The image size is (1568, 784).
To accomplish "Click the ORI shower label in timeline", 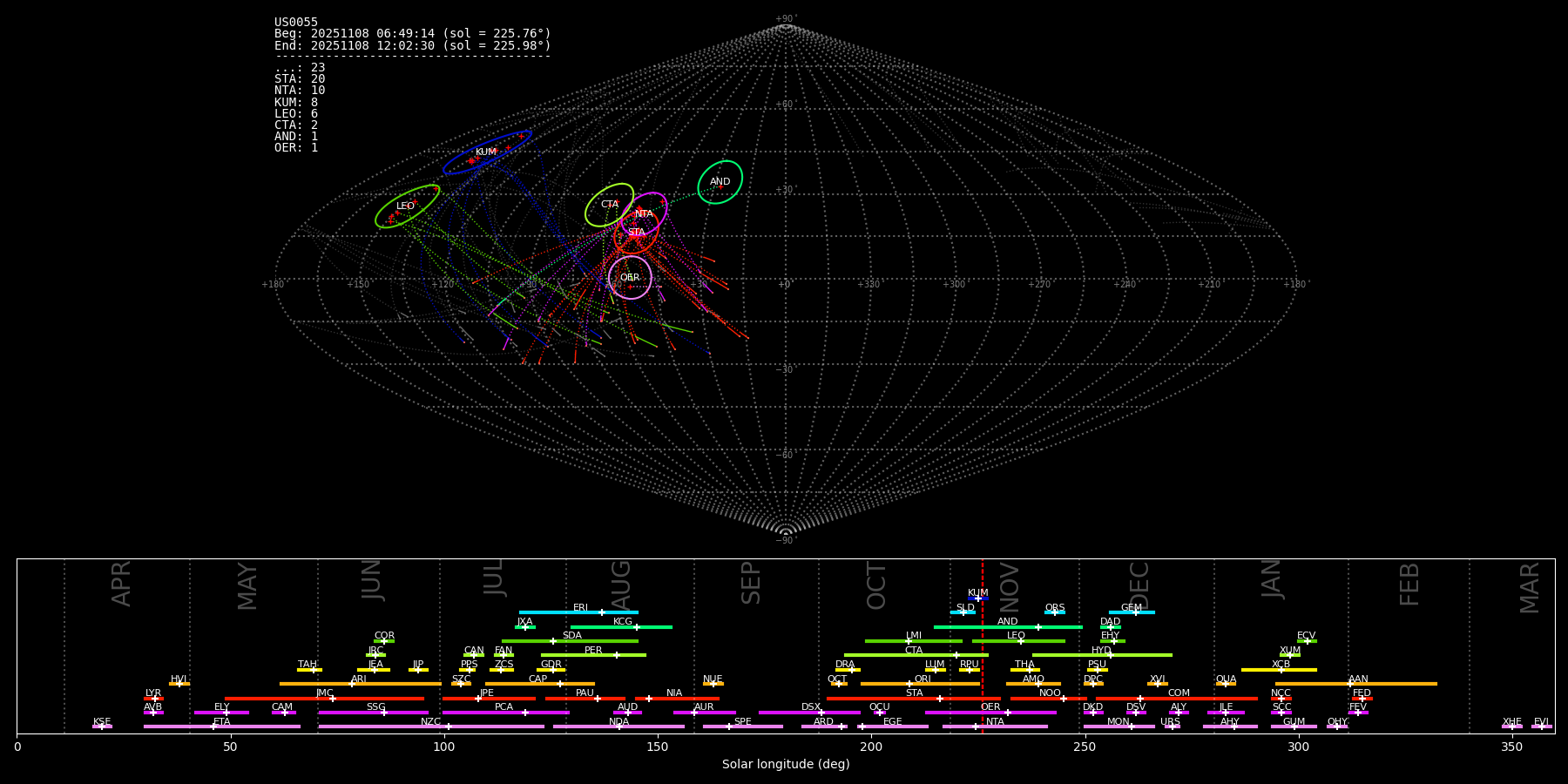I will click(x=923, y=679).
